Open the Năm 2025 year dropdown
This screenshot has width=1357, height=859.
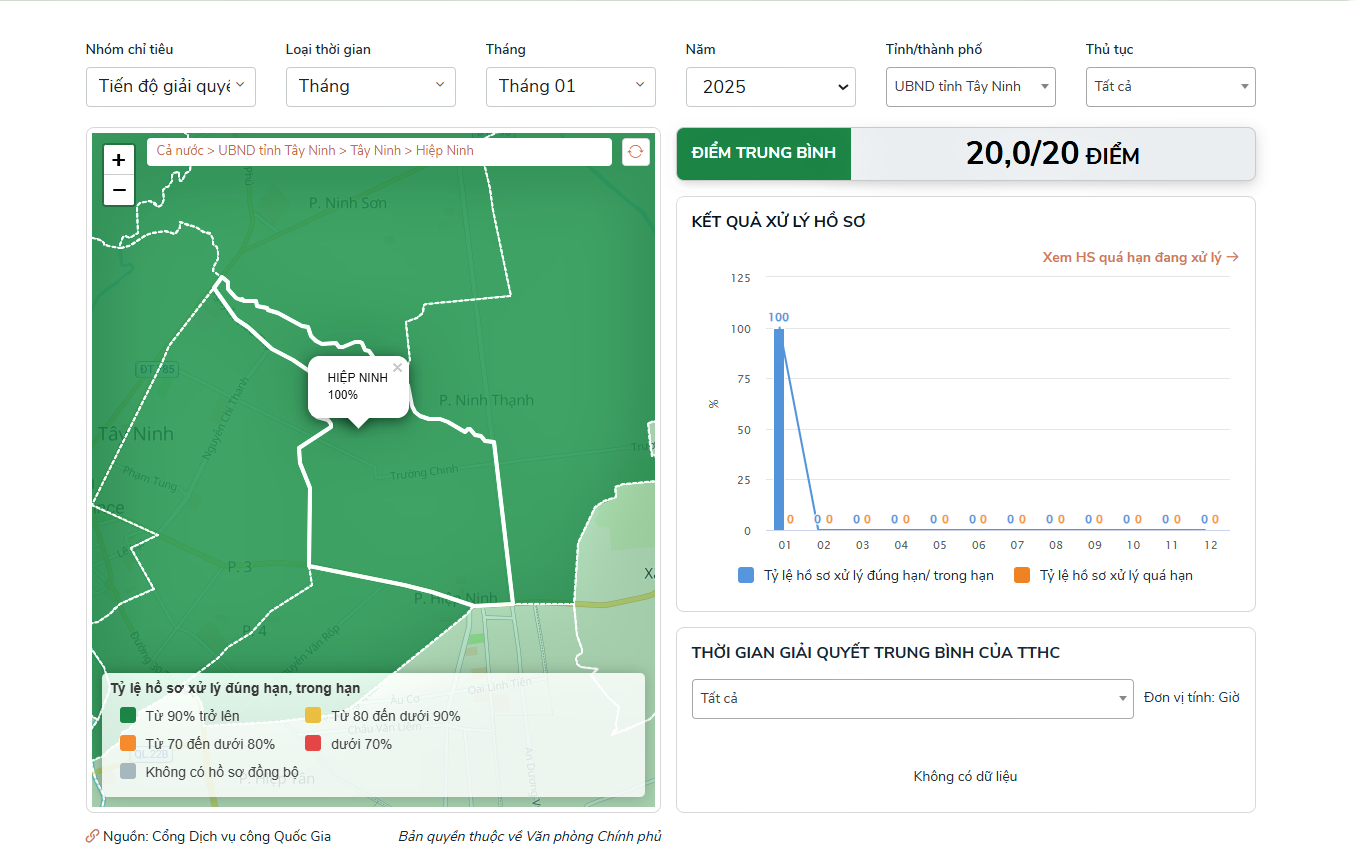point(771,87)
